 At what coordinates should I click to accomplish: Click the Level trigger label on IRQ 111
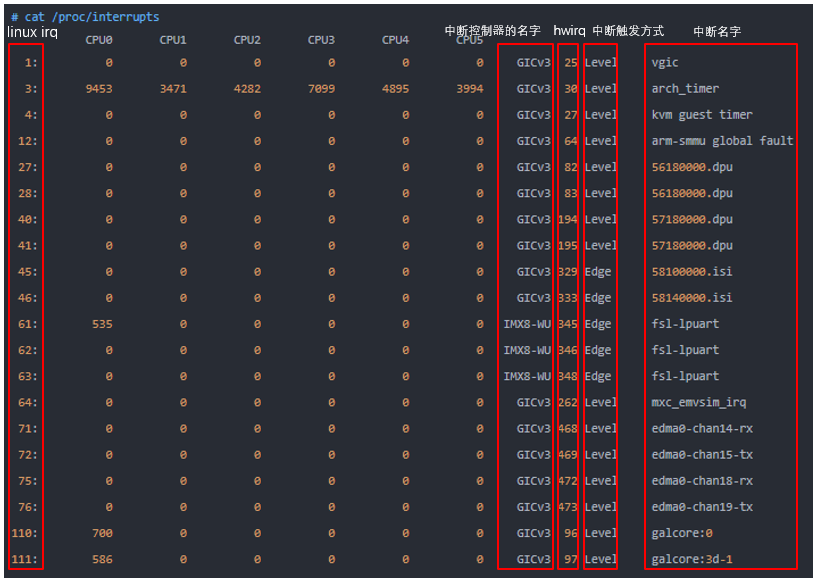[x=600, y=559]
